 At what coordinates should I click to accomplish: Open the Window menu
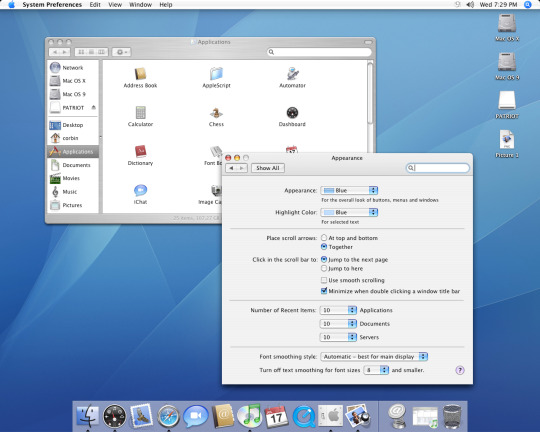coord(141,4)
